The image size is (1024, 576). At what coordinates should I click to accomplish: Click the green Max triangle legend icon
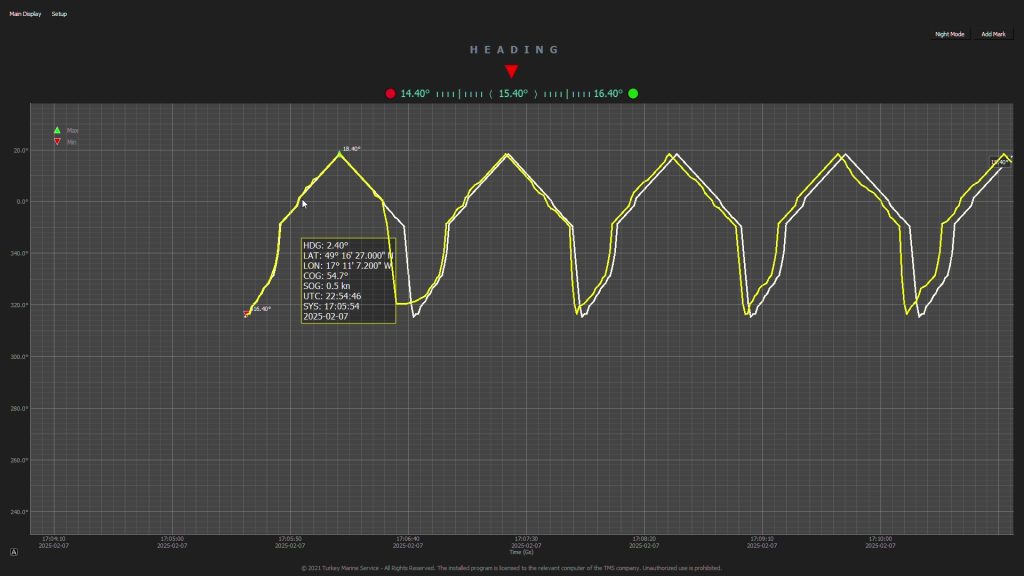click(57, 130)
